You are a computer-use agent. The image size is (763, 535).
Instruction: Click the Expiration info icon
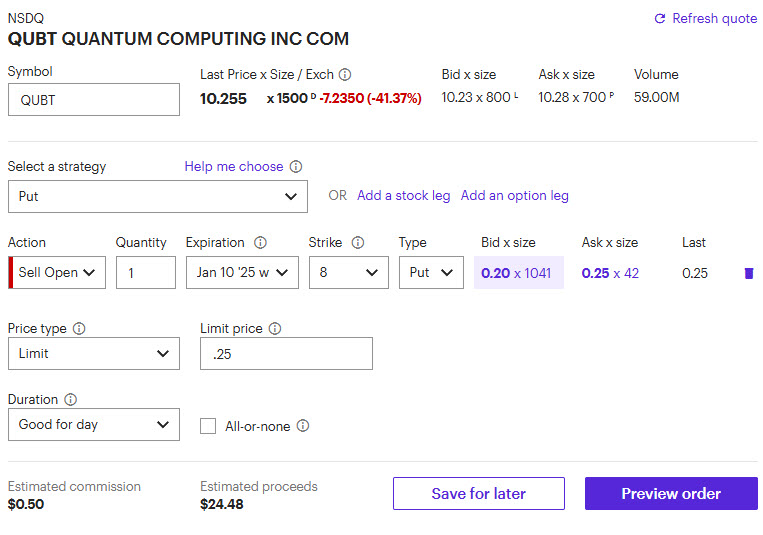[260, 243]
